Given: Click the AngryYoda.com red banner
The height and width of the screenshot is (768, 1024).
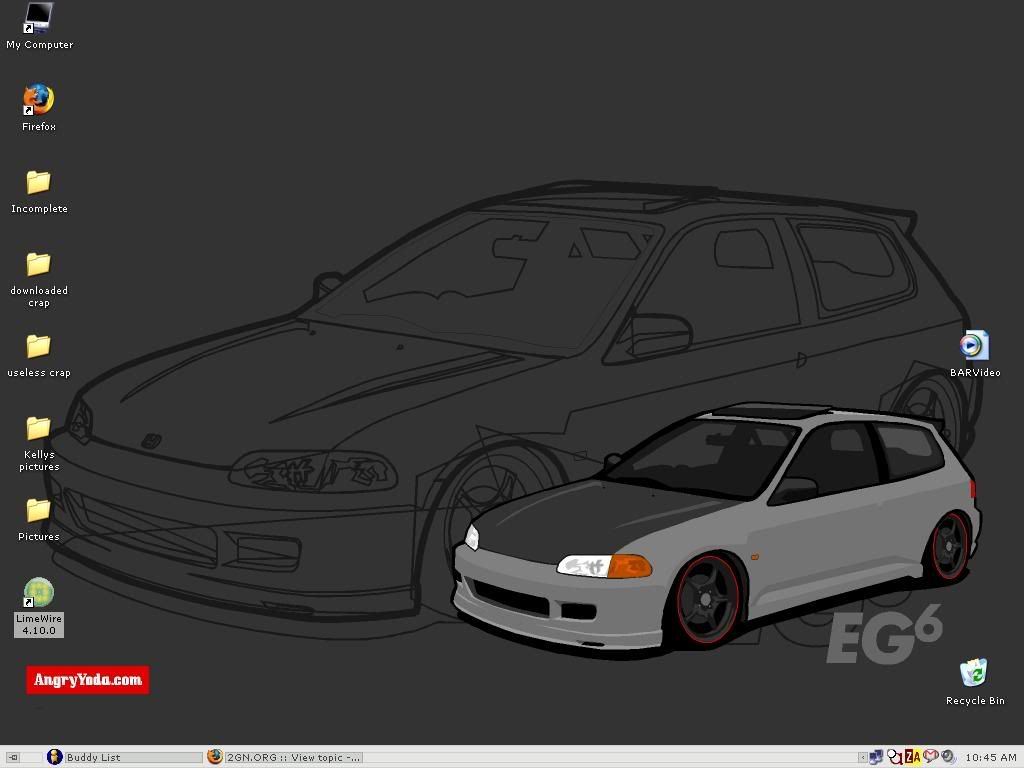Looking at the screenshot, I should 88,680.
